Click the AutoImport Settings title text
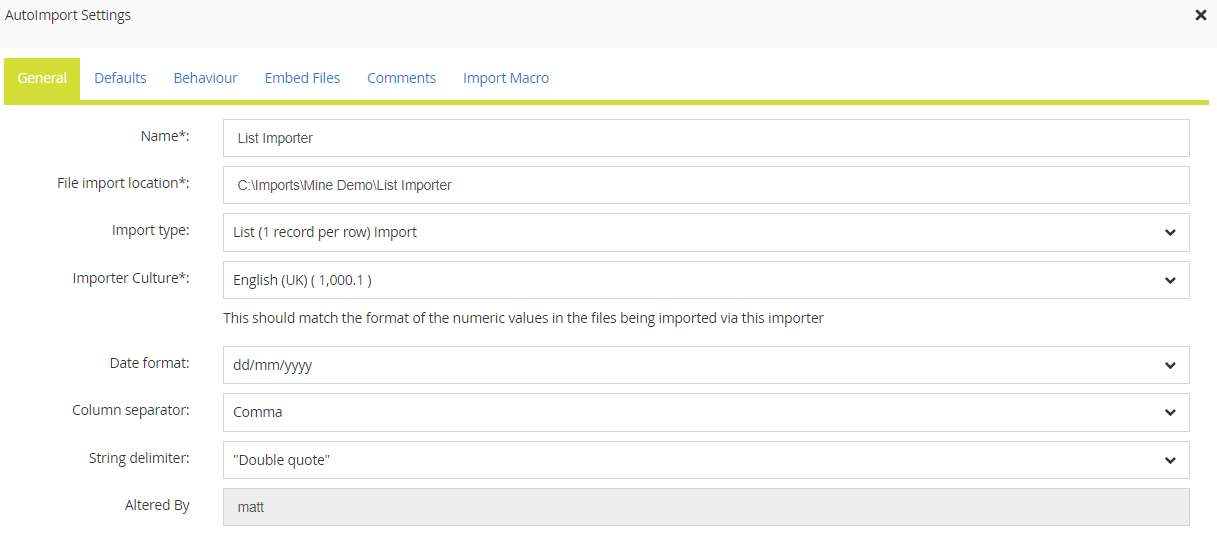Screen dimensions: 1217x549 pyautogui.click(x=68, y=15)
